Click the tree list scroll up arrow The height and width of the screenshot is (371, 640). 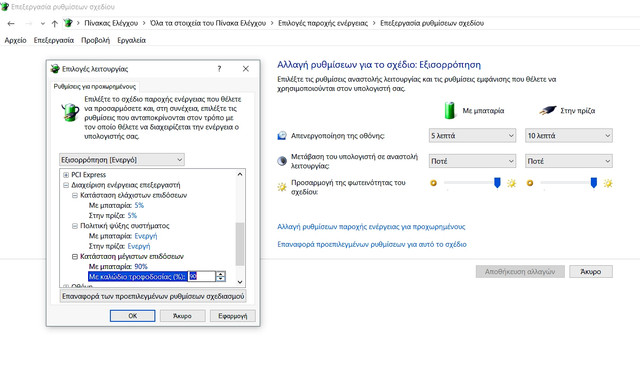pyautogui.click(x=240, y=174)
